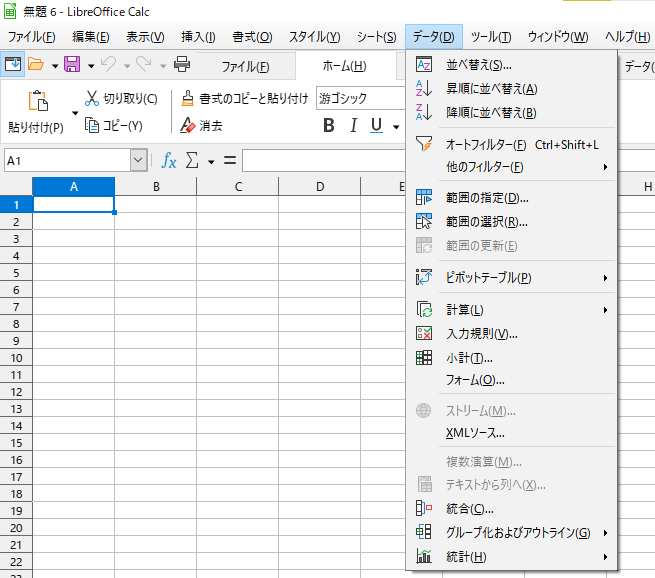This screenshot has height=578, width=655.
Task: Click the Save floppy disk icon
Action: (x=72, y=64)
